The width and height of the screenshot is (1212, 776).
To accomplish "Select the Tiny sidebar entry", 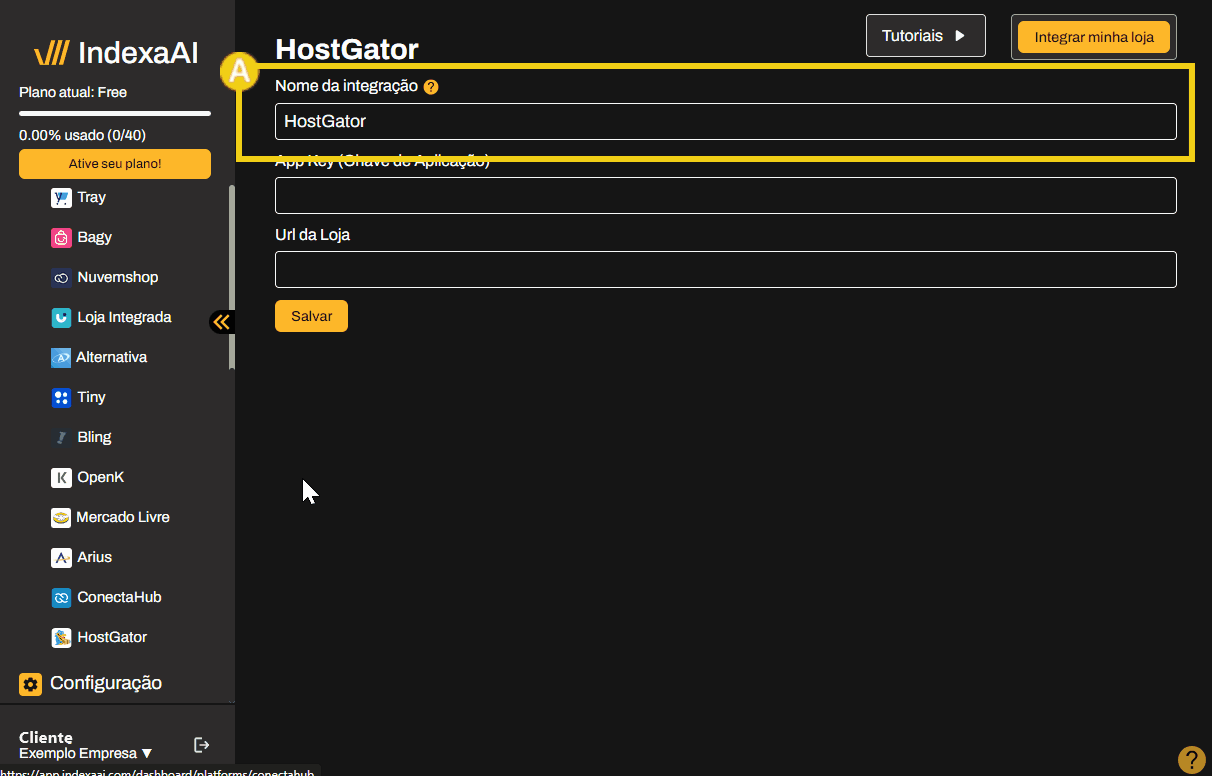I will tap(91, 398).
